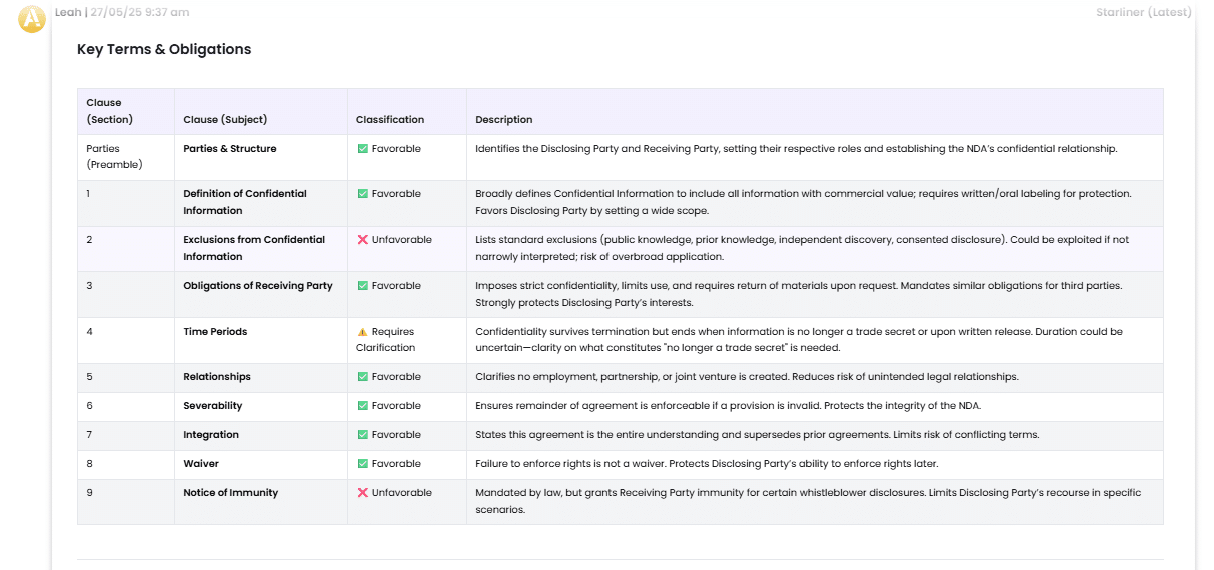
Task: Click the green check icon in Parties & Structure row
Action: coord(363,149)
